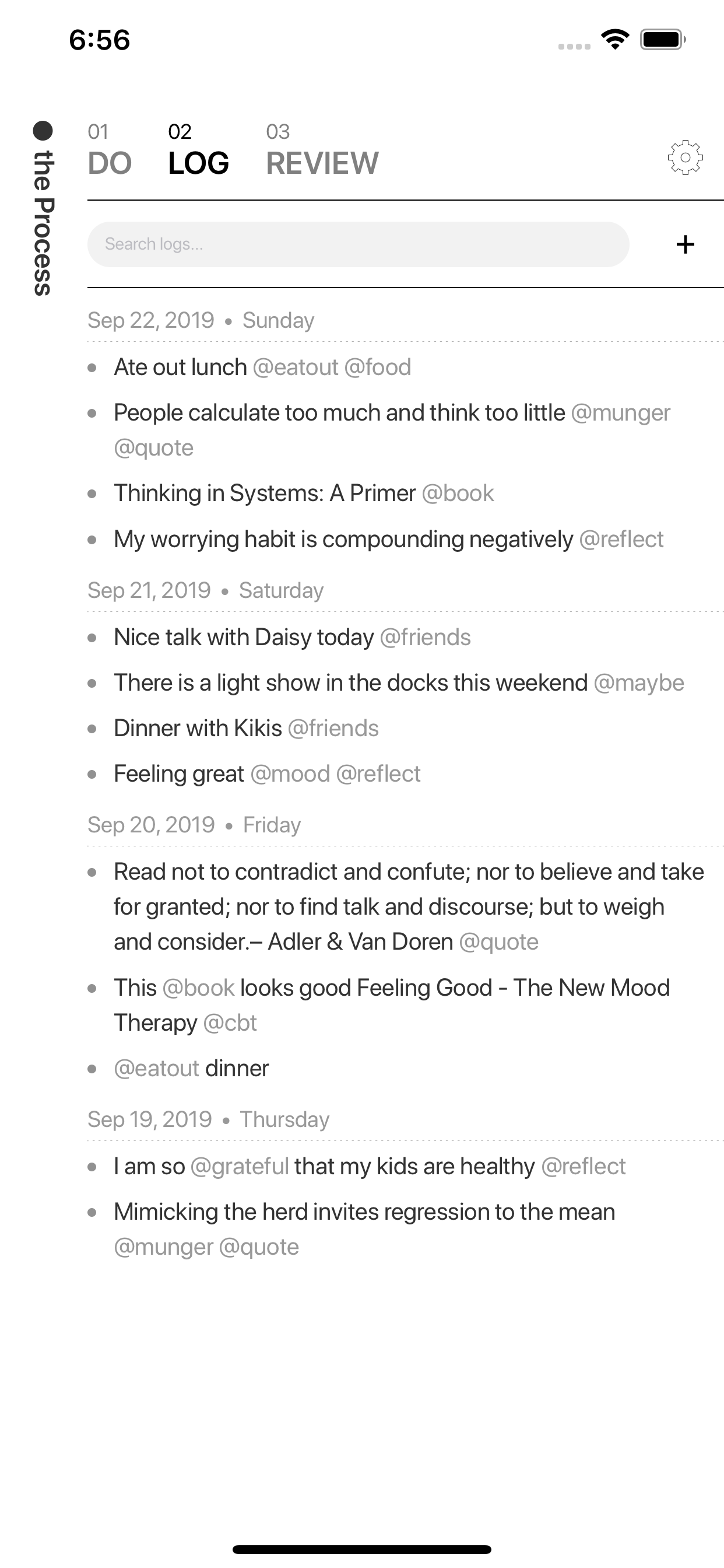Open the @munger tag
The height and width of the screenshot is (1568, 724).
pyautogui.click(x=620, y=412)
